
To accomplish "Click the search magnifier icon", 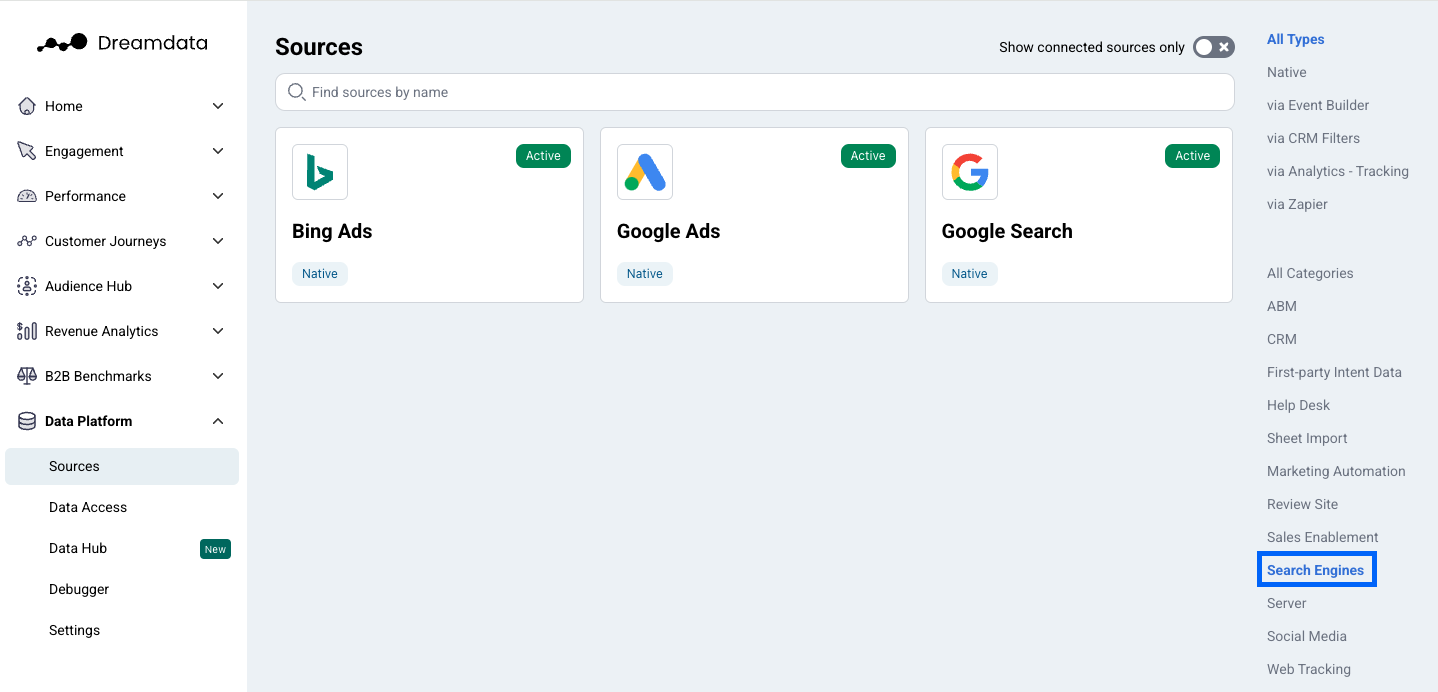I will tap(296, 92).
